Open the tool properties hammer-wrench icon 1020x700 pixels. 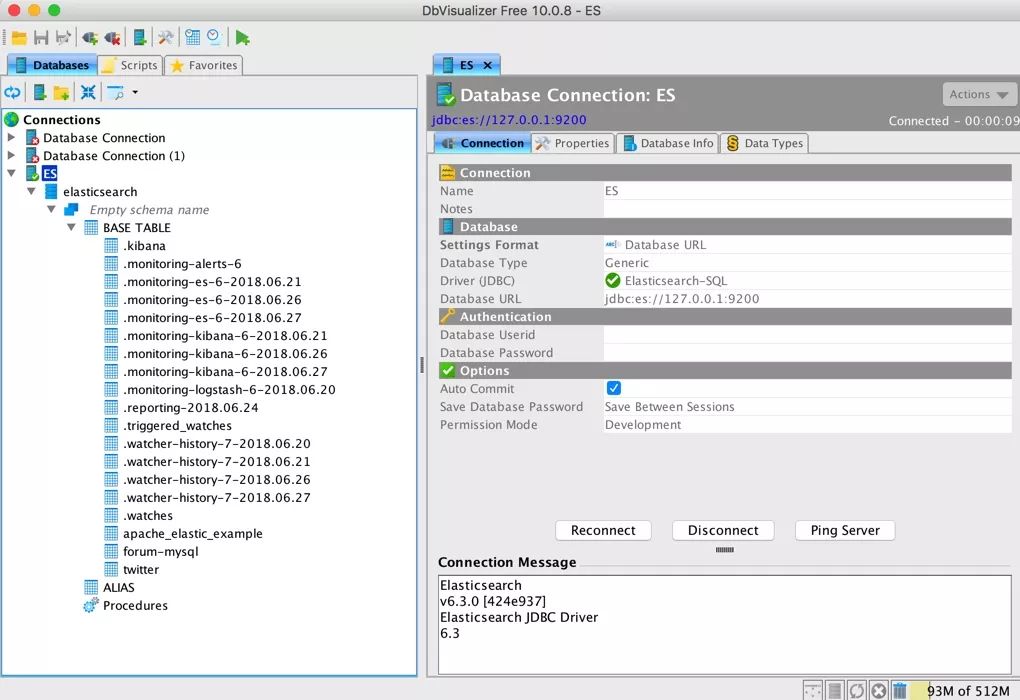pyautogui.click(x=166, y=38)
